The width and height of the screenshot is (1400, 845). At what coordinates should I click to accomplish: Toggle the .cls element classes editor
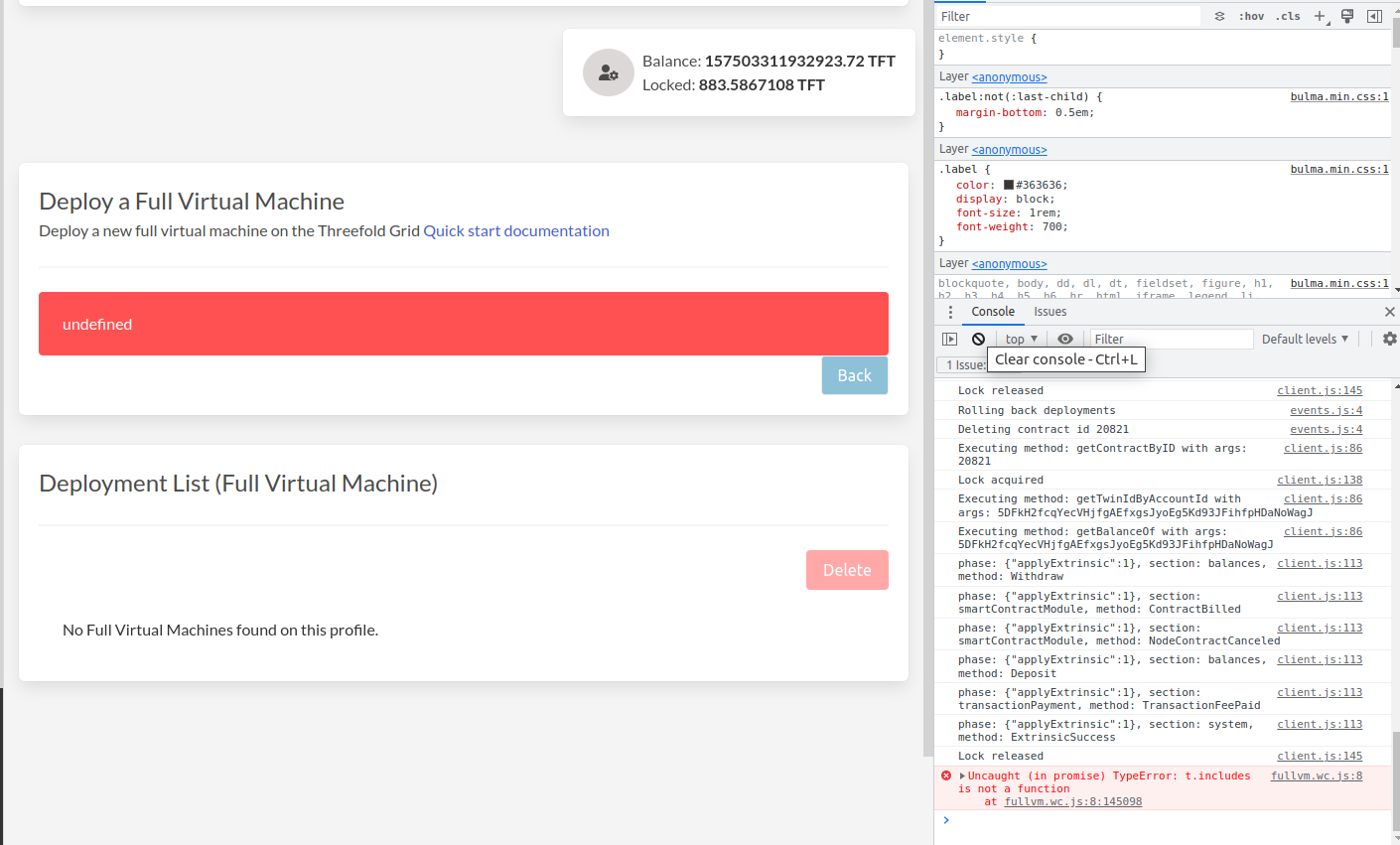click(x=1288, y=15)
